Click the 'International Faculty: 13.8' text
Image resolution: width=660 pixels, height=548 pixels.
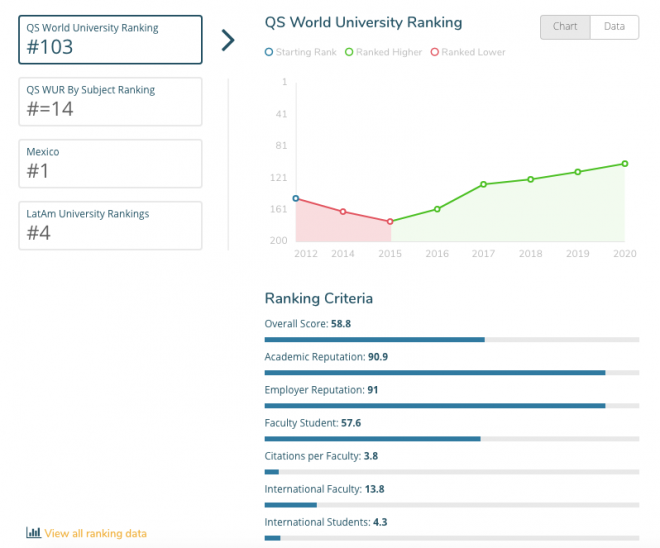pyautogui.click(x=325, y=489)
